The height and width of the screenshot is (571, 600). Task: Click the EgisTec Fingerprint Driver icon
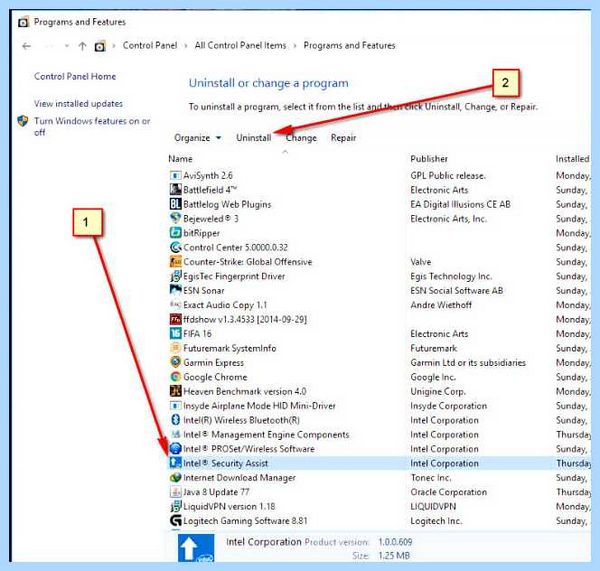point(175,276)
